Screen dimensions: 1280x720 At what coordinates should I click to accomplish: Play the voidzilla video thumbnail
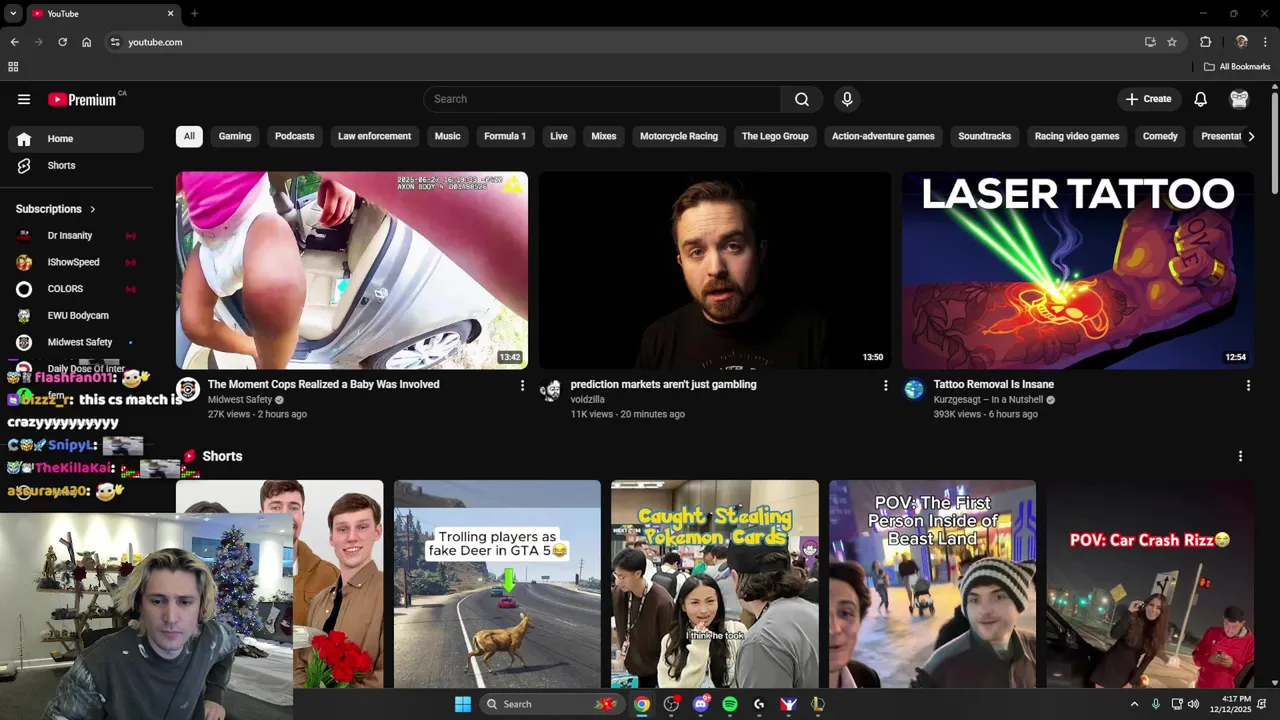point(715,270)
